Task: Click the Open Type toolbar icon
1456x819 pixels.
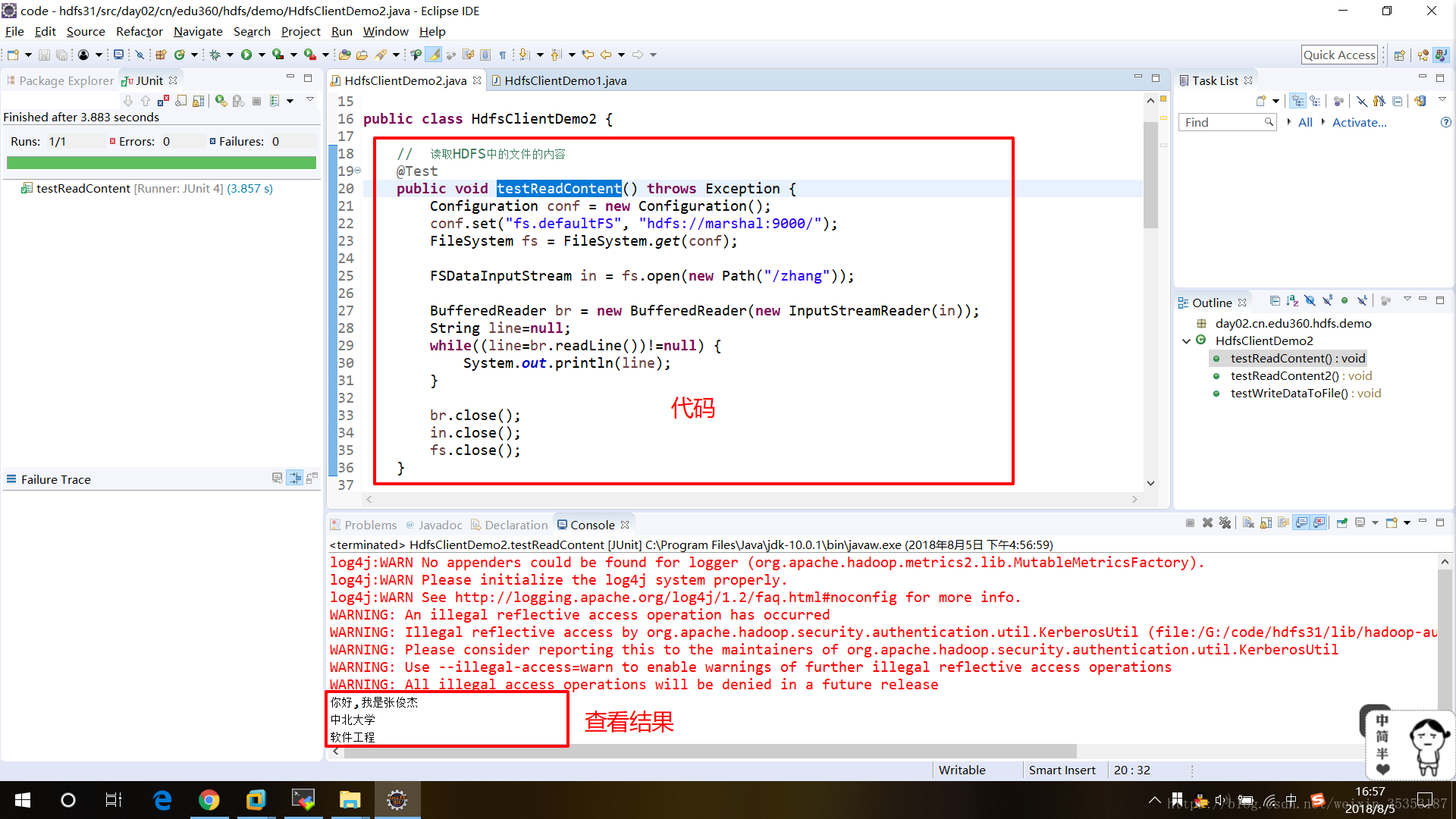Action: tap(345, 55)
